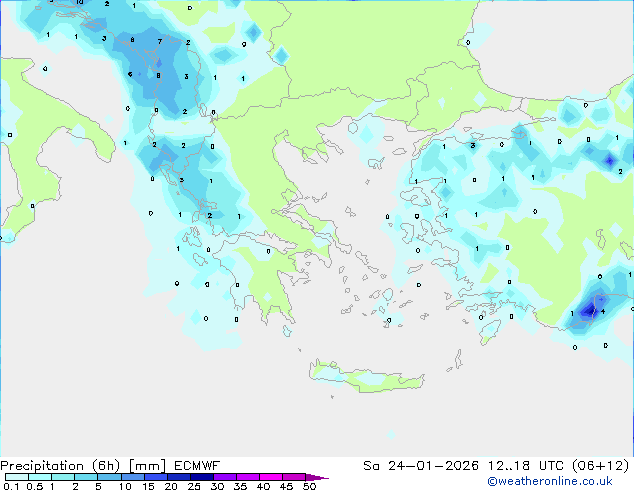Click the 30–35 mm purple legend swatch
Viewport: 634px width, 490px height.
(x=225, y=477)
